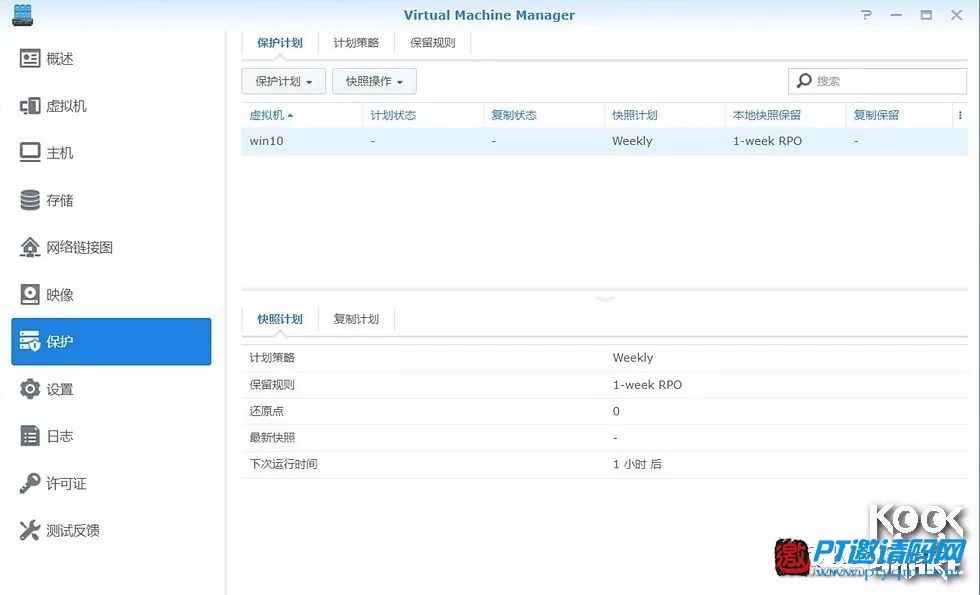Open the column options three-dot menu

960,115
